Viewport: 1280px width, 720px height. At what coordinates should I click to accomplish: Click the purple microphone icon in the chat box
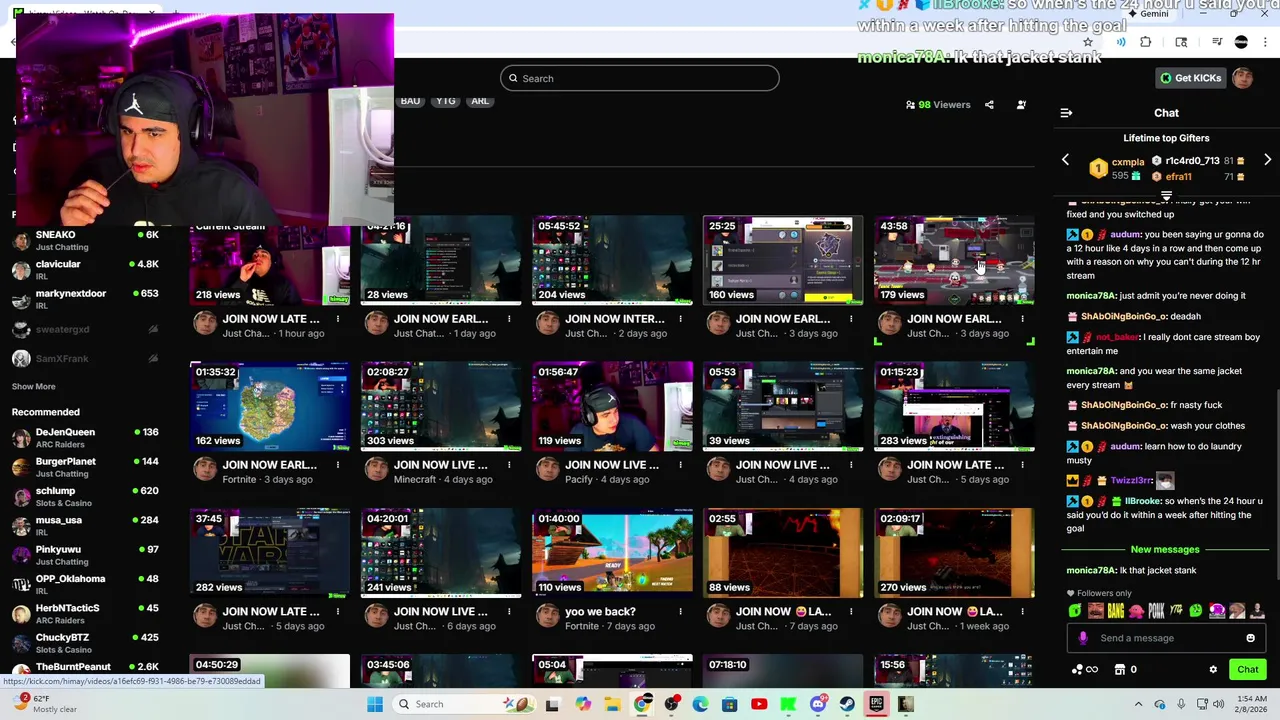(x=1083, y=638)
